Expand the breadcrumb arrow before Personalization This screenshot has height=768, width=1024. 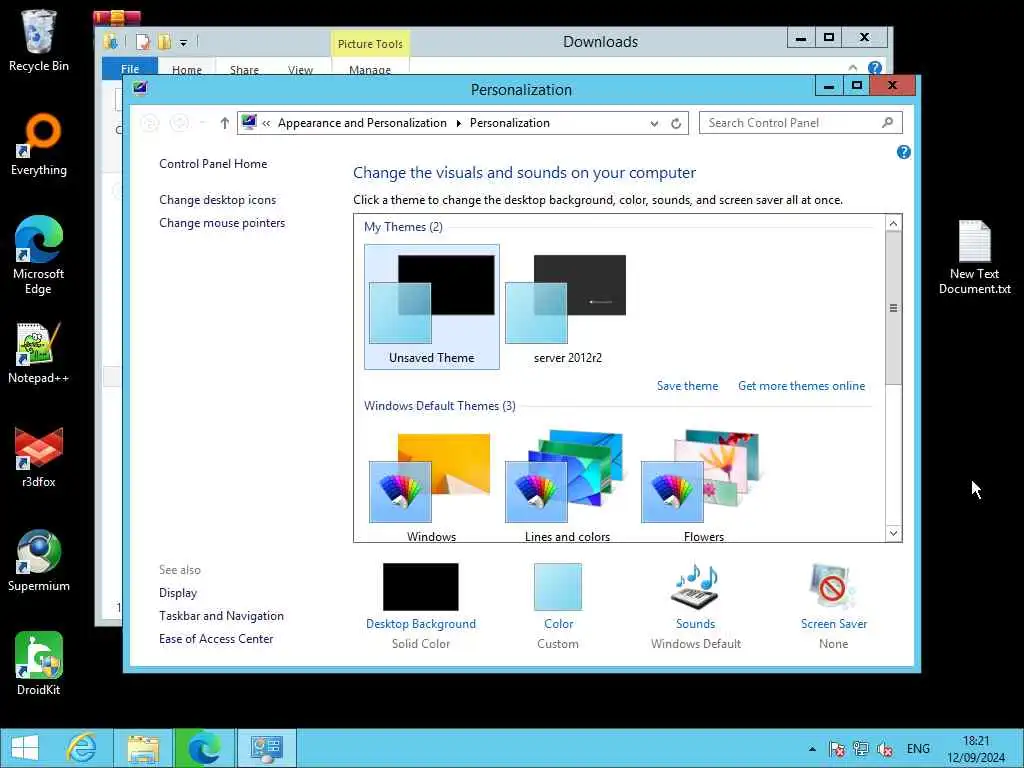[x=458, y=123]
